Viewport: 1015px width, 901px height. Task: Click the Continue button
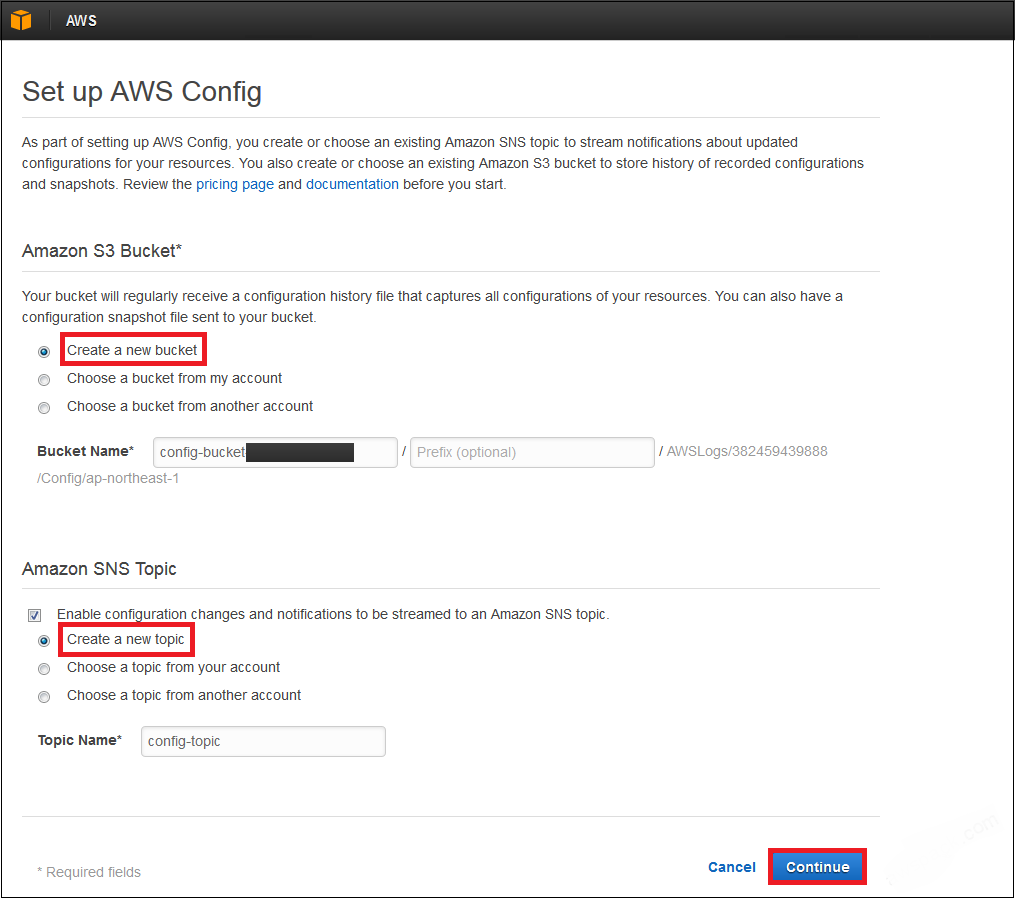[818, 867]
